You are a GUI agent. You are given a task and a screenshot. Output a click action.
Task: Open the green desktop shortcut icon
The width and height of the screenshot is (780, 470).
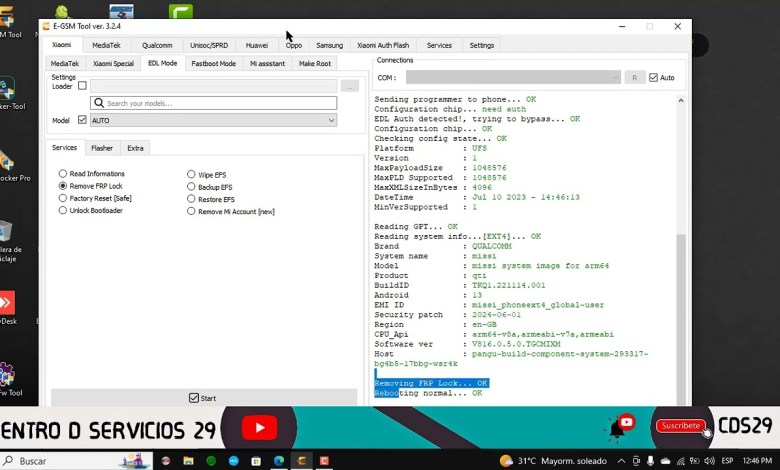181,12
